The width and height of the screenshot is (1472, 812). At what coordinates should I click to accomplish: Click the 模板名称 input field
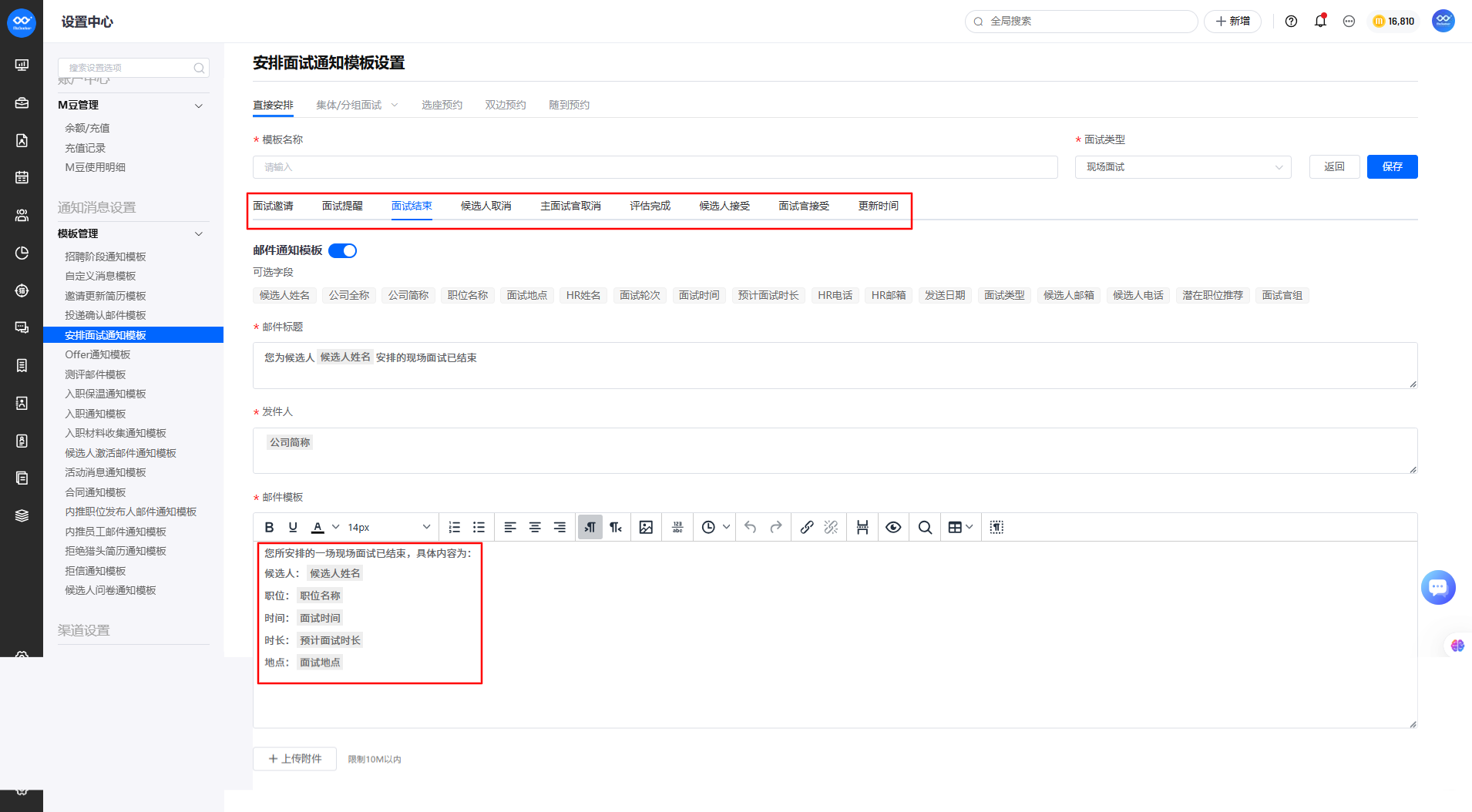tap(655, 167)
